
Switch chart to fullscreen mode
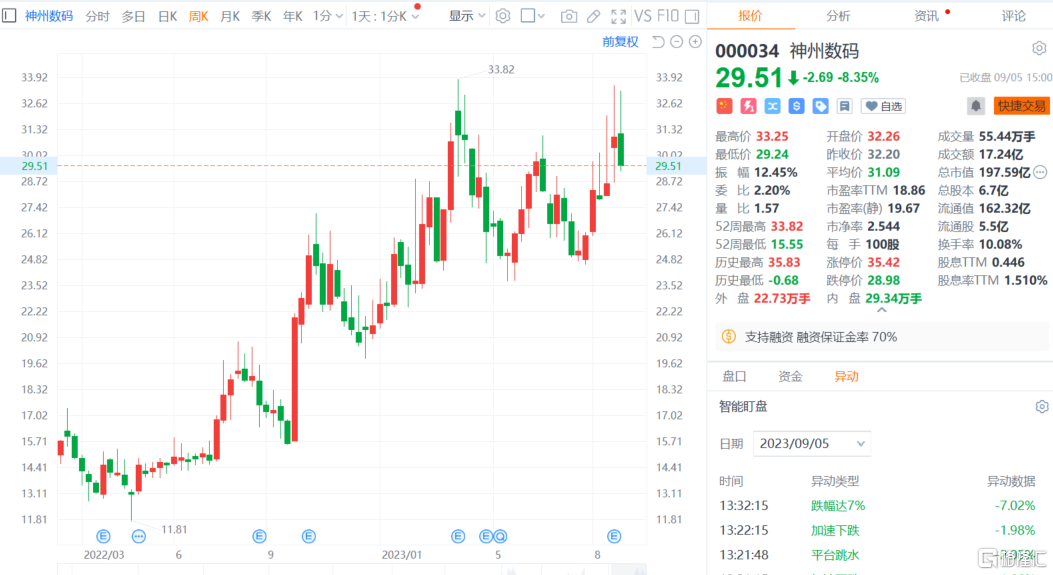pos(619,15)
